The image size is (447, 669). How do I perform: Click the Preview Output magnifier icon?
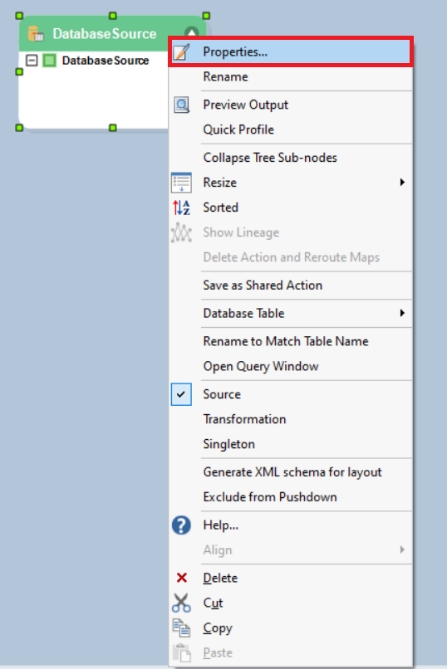(181, 105)
